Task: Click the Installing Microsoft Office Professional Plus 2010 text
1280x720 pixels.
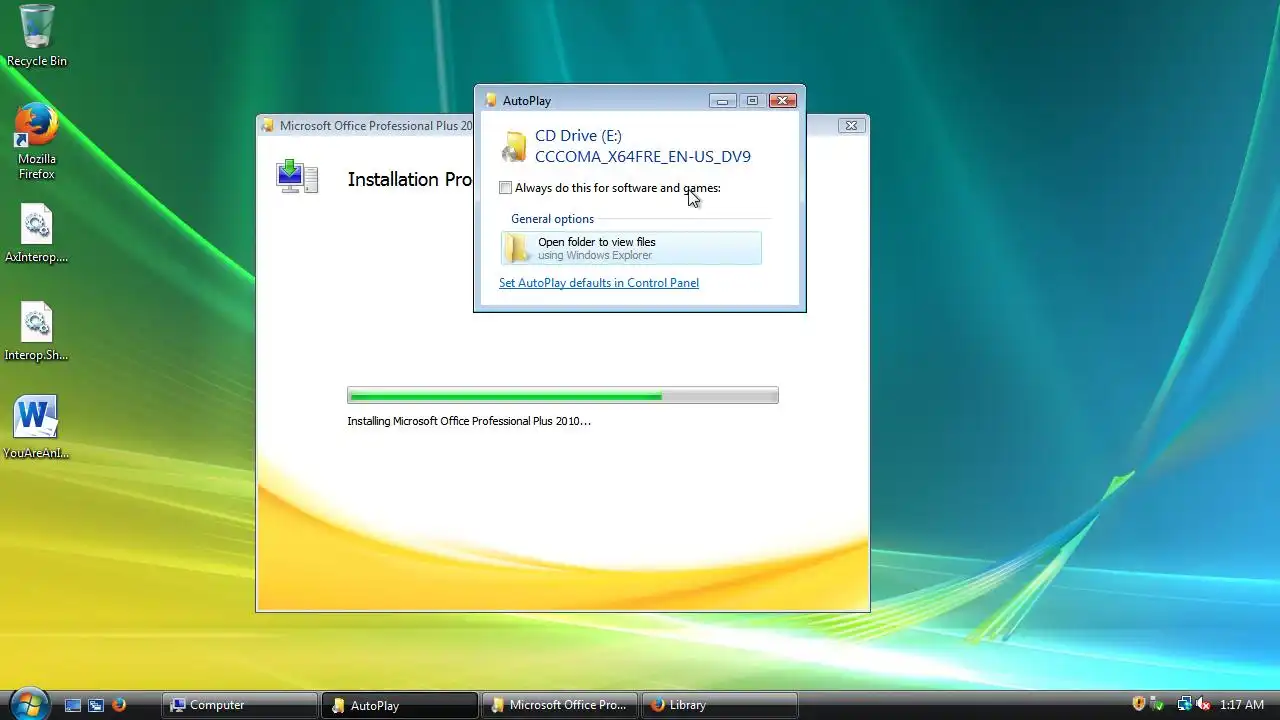Action: coord(469,421)
